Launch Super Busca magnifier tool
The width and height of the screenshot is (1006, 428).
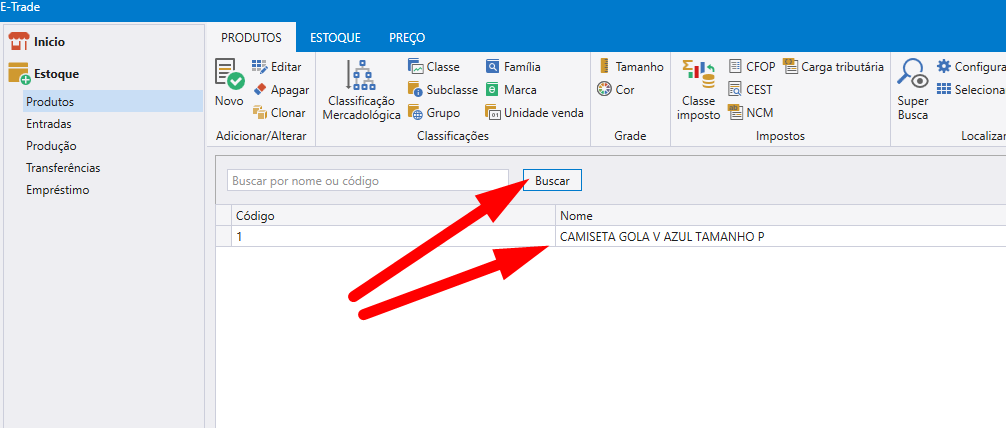pyautogui.click(x=911, y=76)
